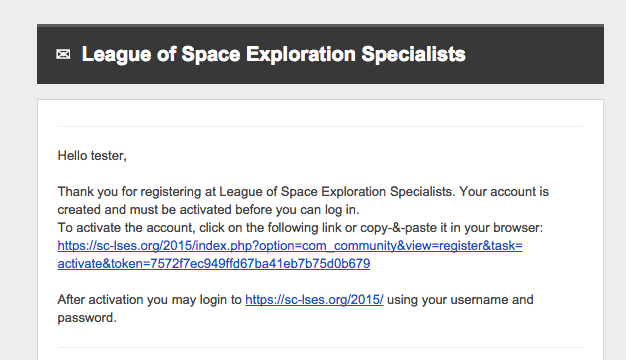Click the word 'password.' at paragraph end

click(x=87, y=318)
